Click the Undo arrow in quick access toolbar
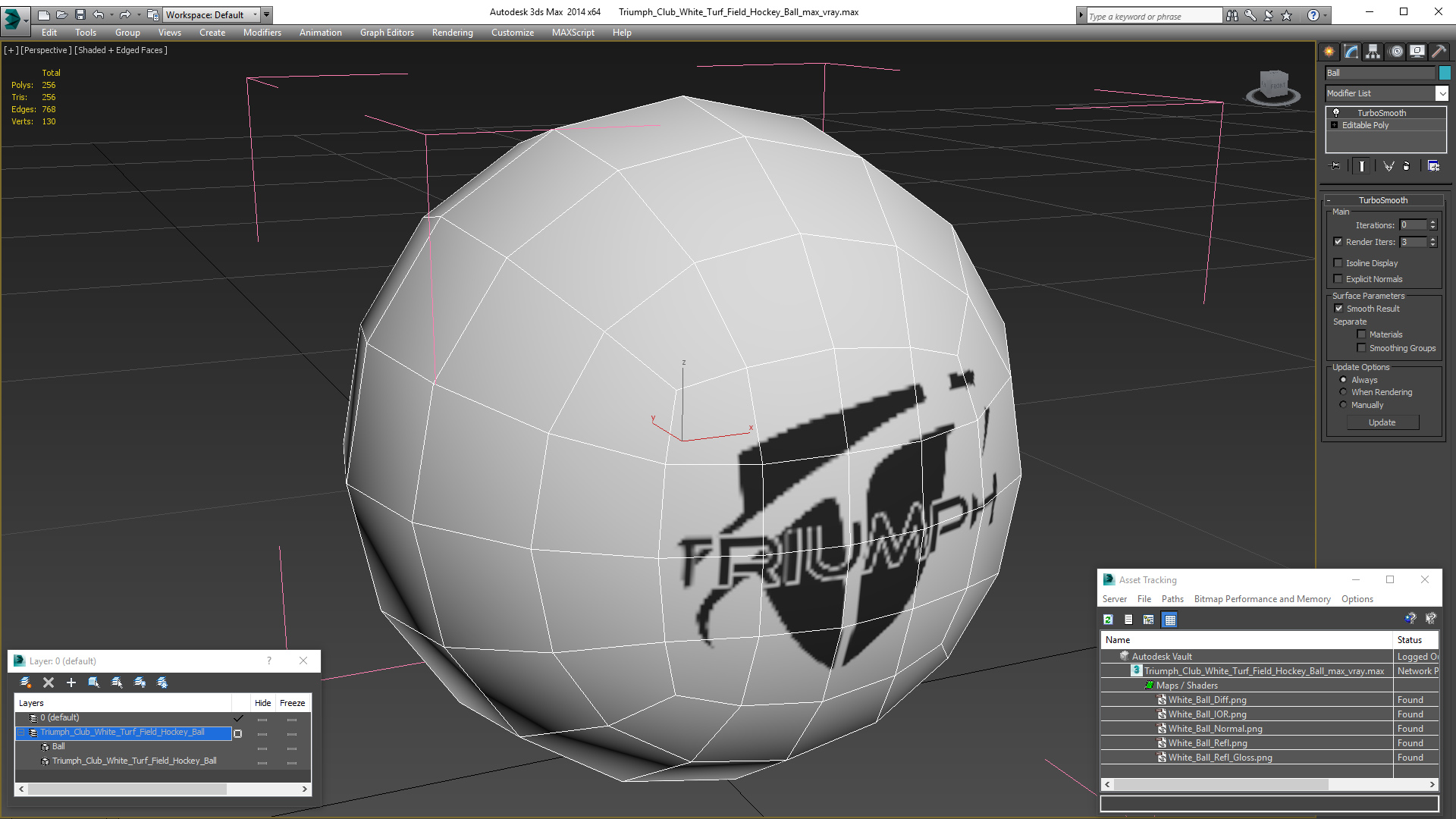This screenshot has width=1456, height=819. pos(99,14)
